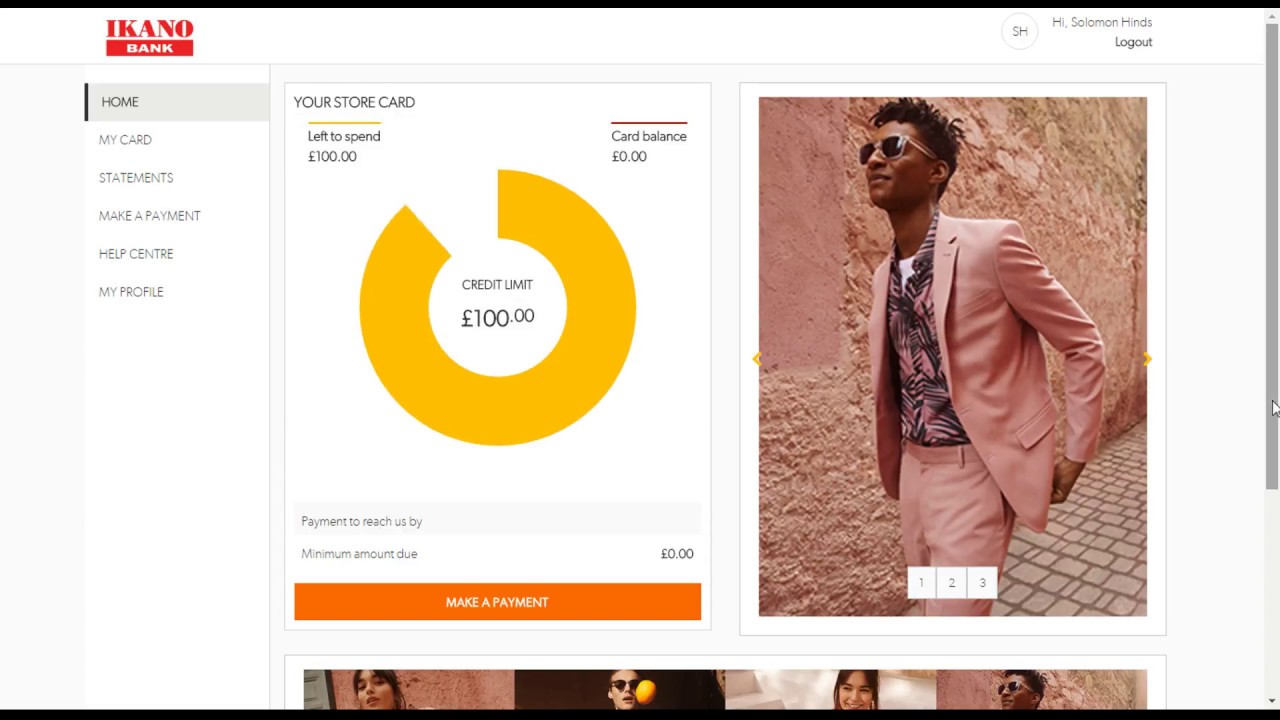Switch carousel to slide 2
Viewport: 1280px width, 720px height.
(952, 583)
